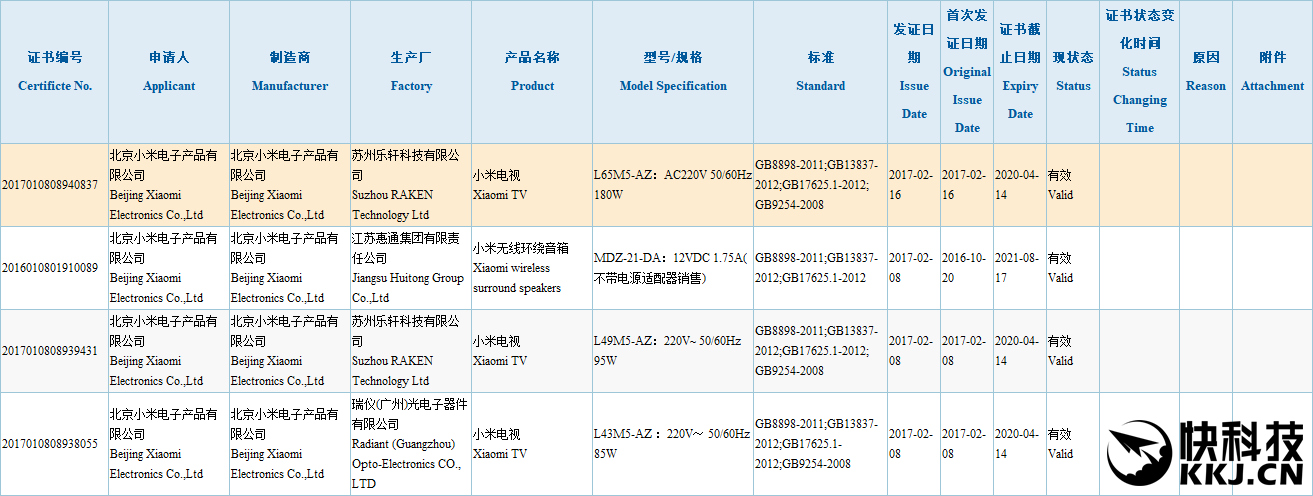Image resolution: width=1313 pixels, height=496 pixels.
Task: Click the 'Reason' column header
Action: (x=1206, y=72)
